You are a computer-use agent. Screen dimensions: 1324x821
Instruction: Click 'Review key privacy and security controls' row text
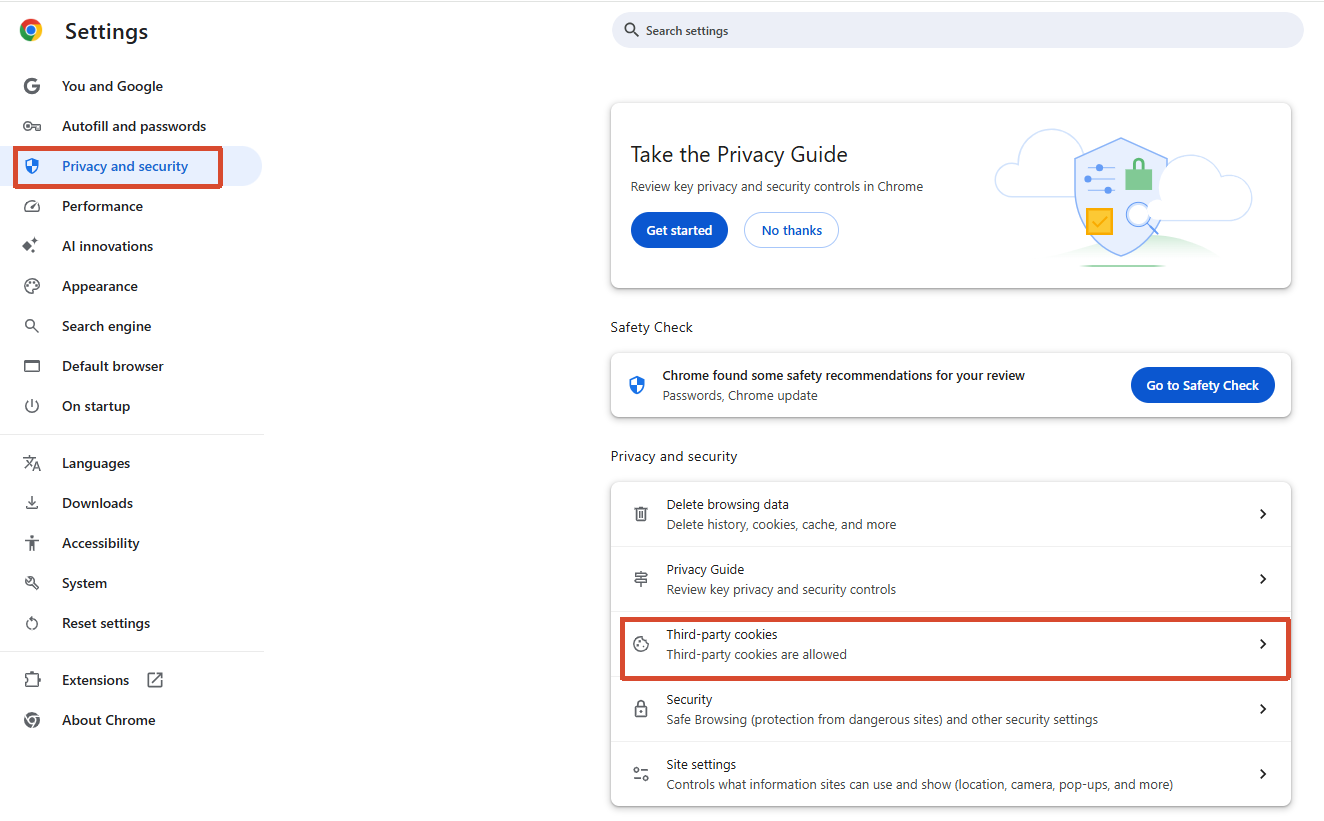(781, 590)
